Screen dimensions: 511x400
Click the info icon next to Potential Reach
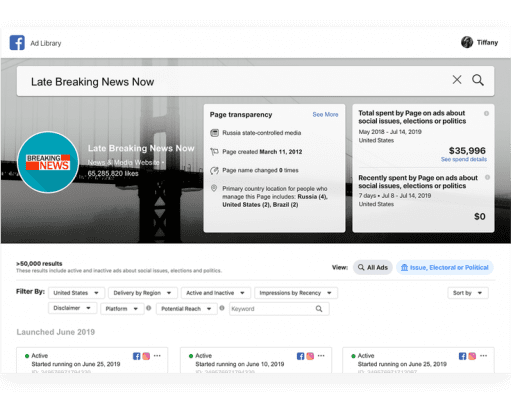point(222,308)
